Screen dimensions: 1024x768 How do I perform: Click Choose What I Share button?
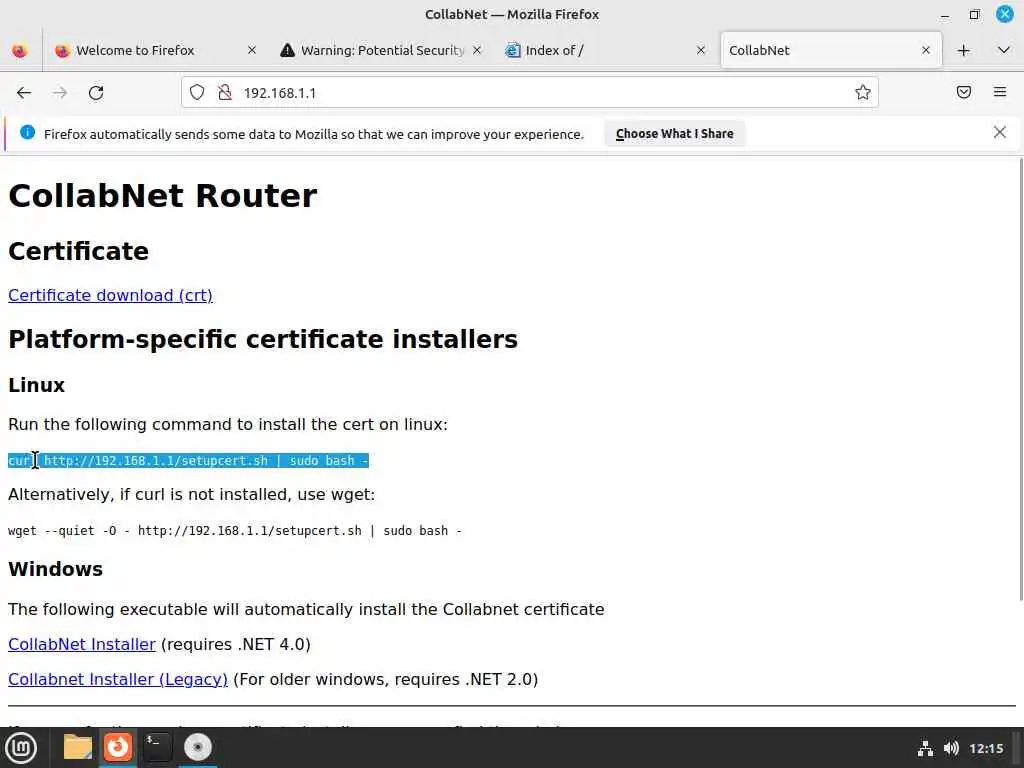tap(675, 134)
